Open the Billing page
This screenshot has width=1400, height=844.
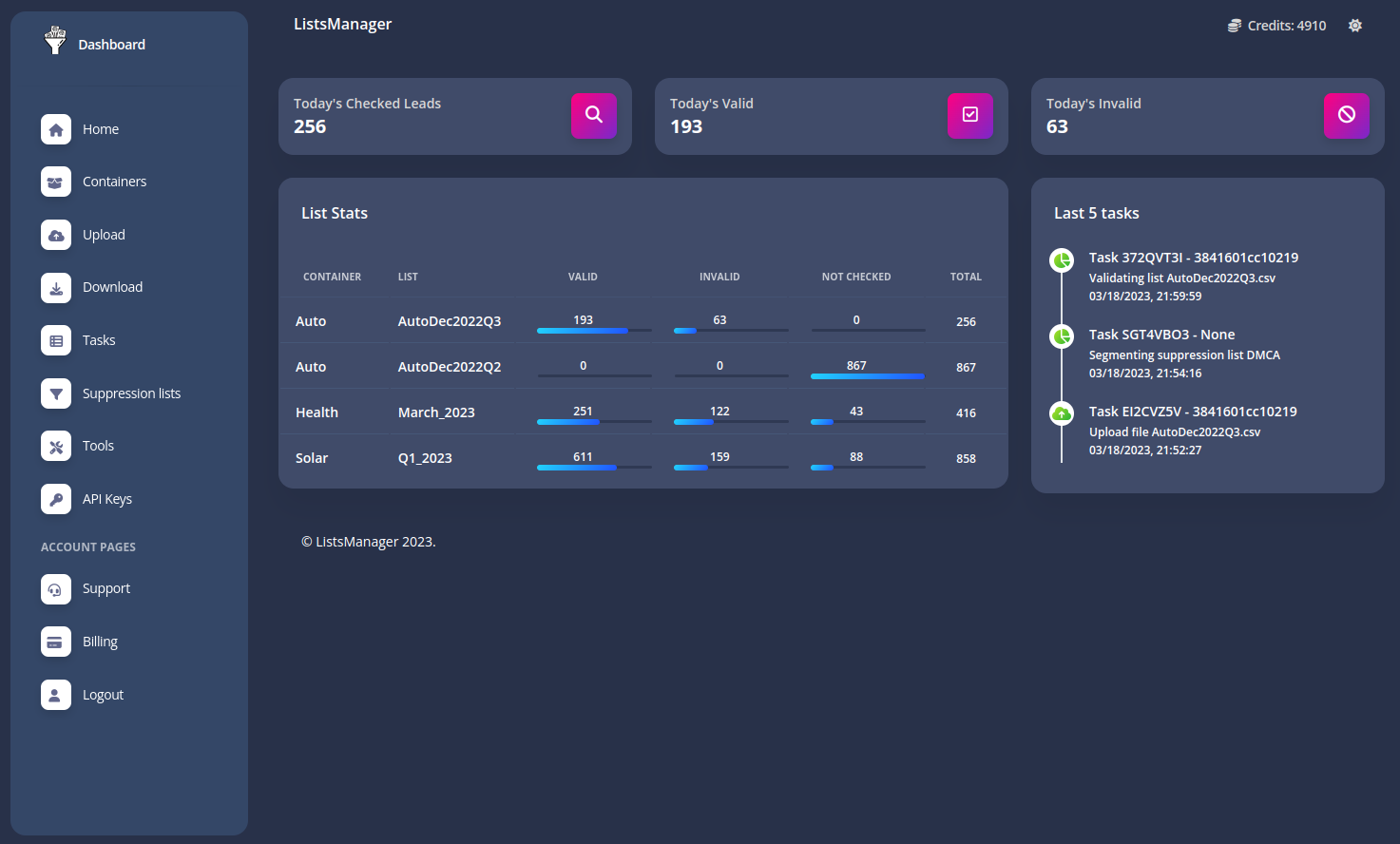point(100,642)
